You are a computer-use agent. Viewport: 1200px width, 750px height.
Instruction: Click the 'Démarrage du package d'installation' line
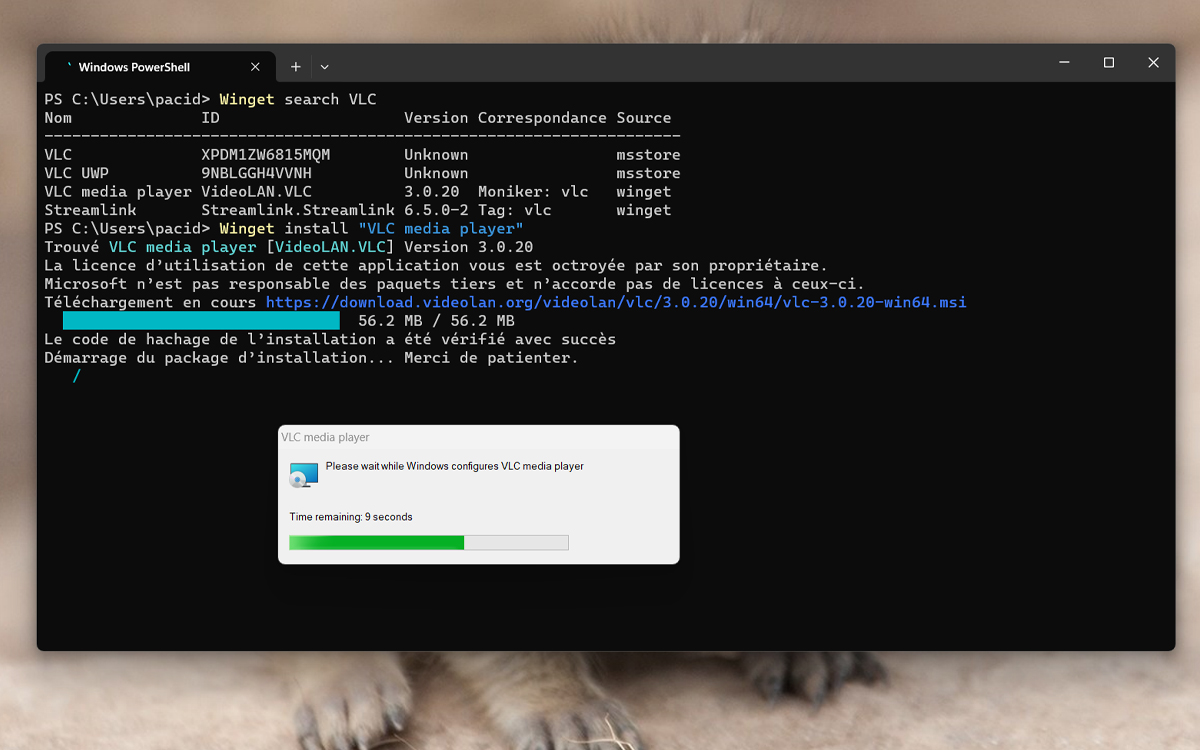click(x=311, y=358)
